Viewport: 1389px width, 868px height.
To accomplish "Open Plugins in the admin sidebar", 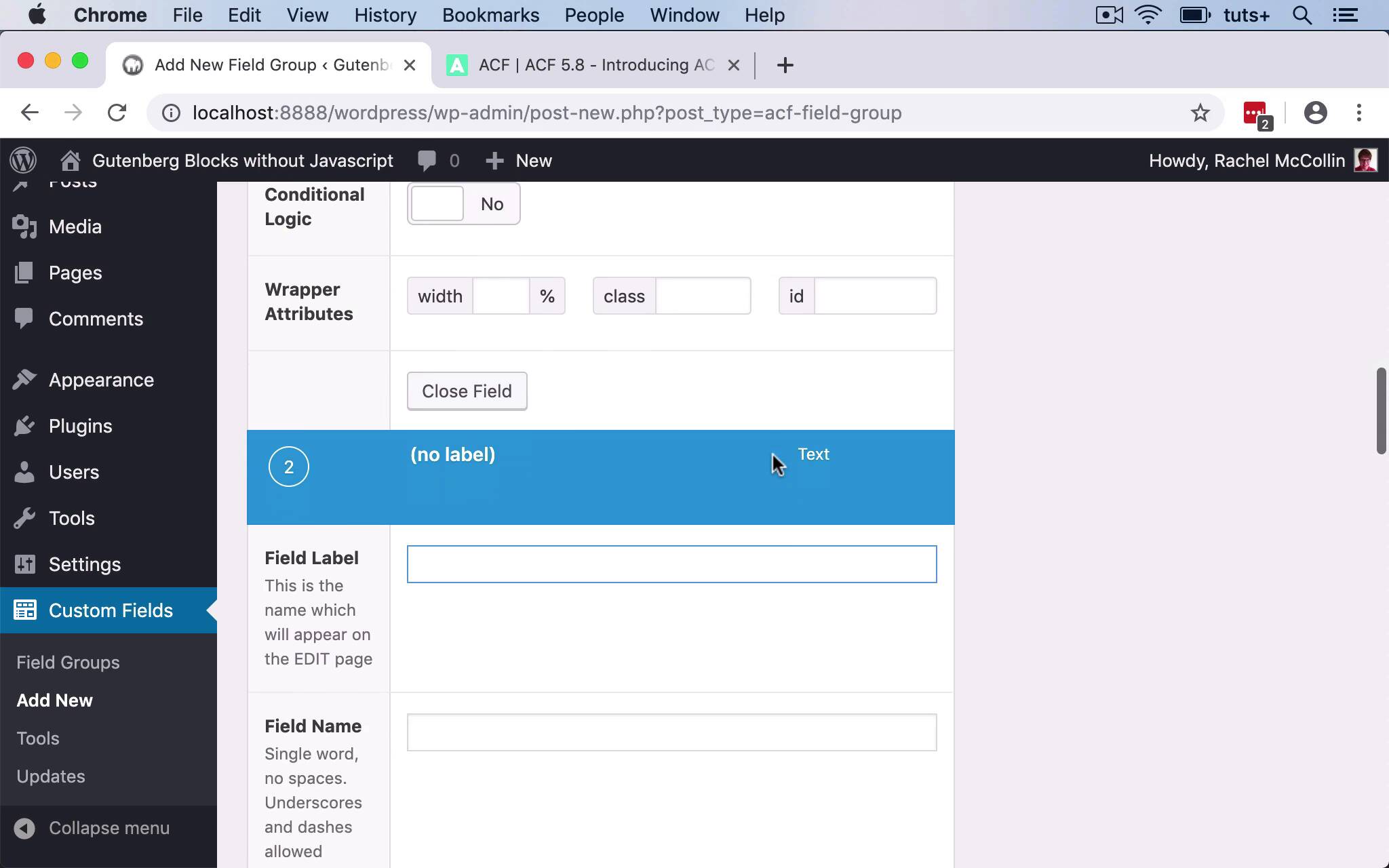I will click(x=80, y=426).
